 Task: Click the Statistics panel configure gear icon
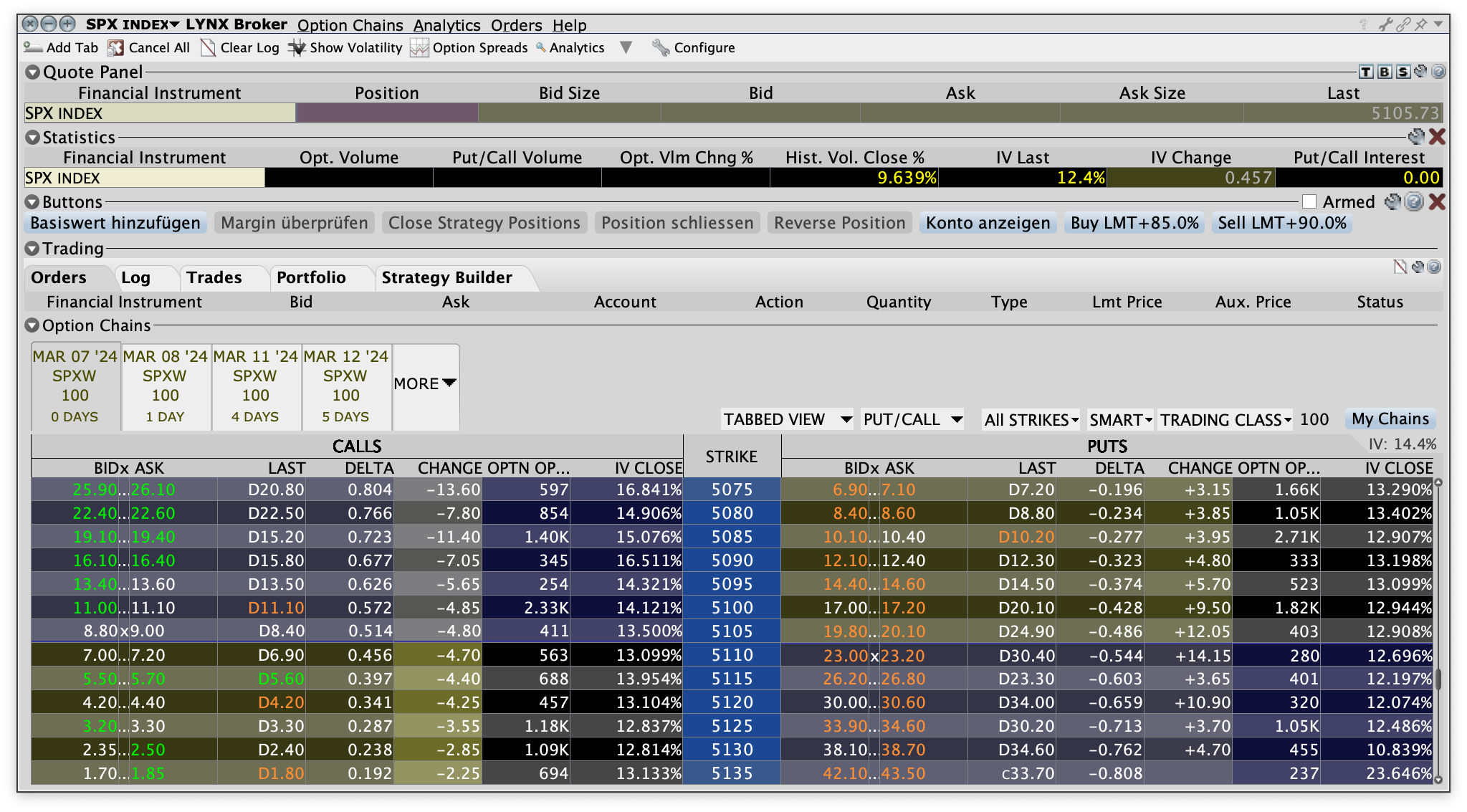tap(1416, 136)
